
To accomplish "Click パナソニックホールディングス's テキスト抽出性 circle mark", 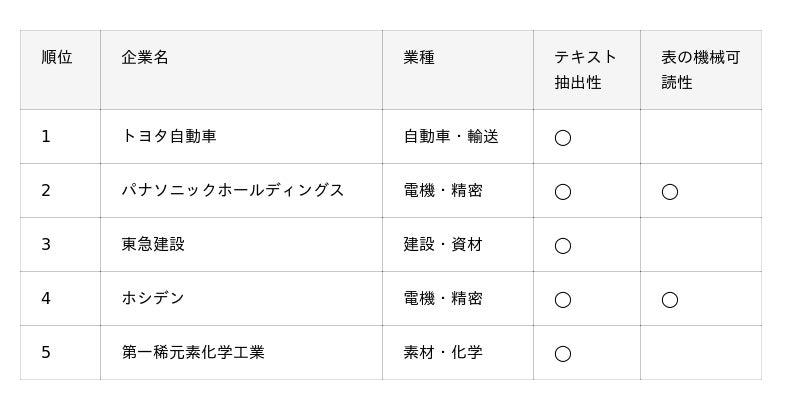I will pos(563,191).
